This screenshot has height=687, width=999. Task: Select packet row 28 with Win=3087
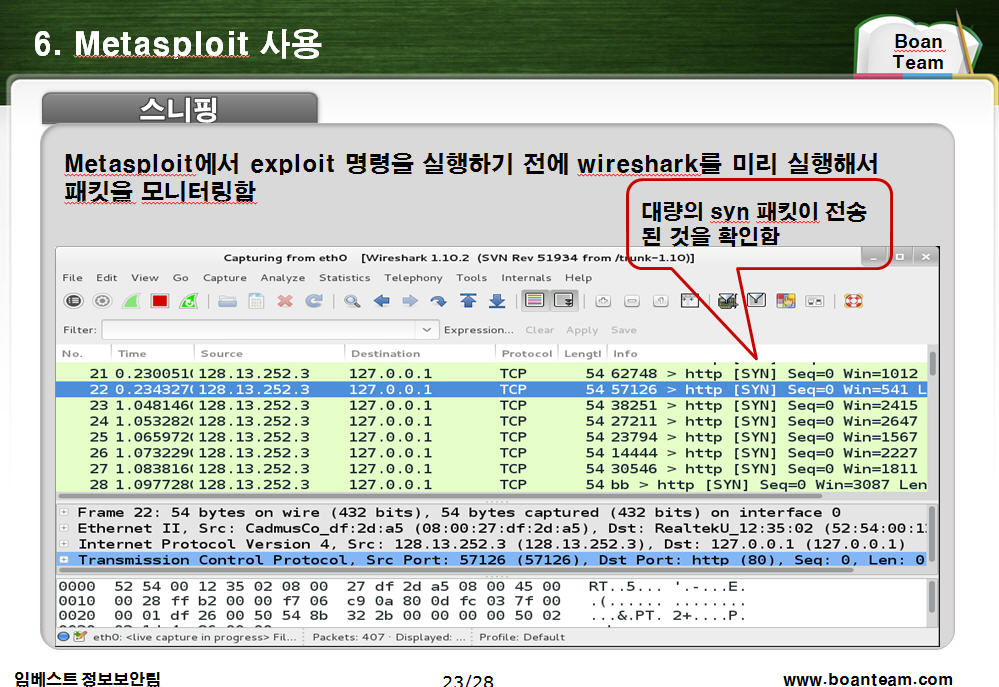[491, 485]
